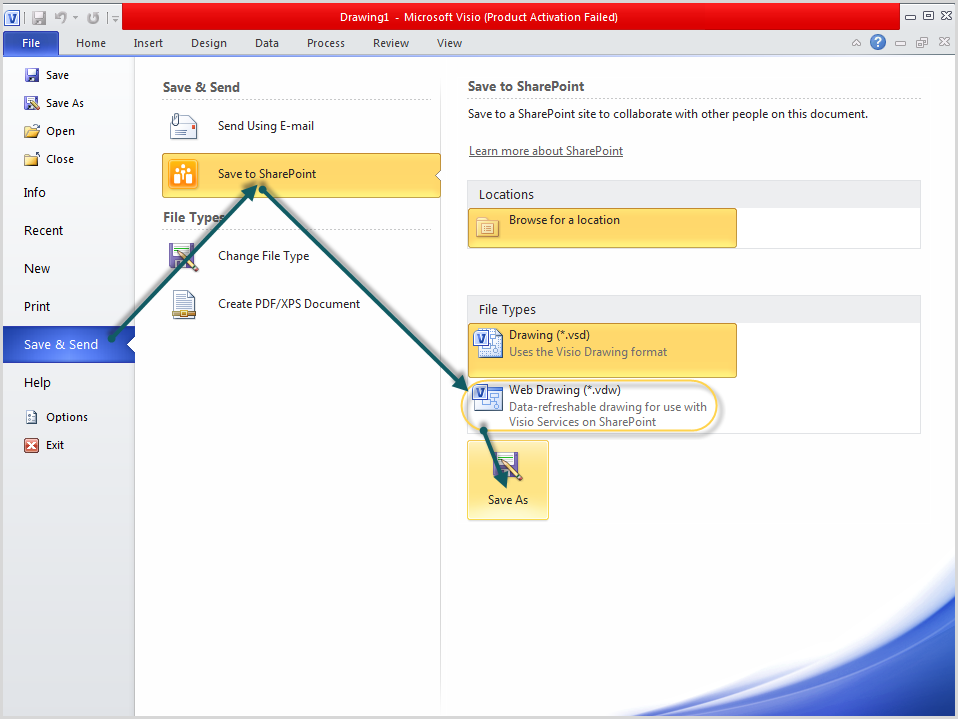Switch to the View ribbon tab
958x719 pixels.
(x=450, y=43)
